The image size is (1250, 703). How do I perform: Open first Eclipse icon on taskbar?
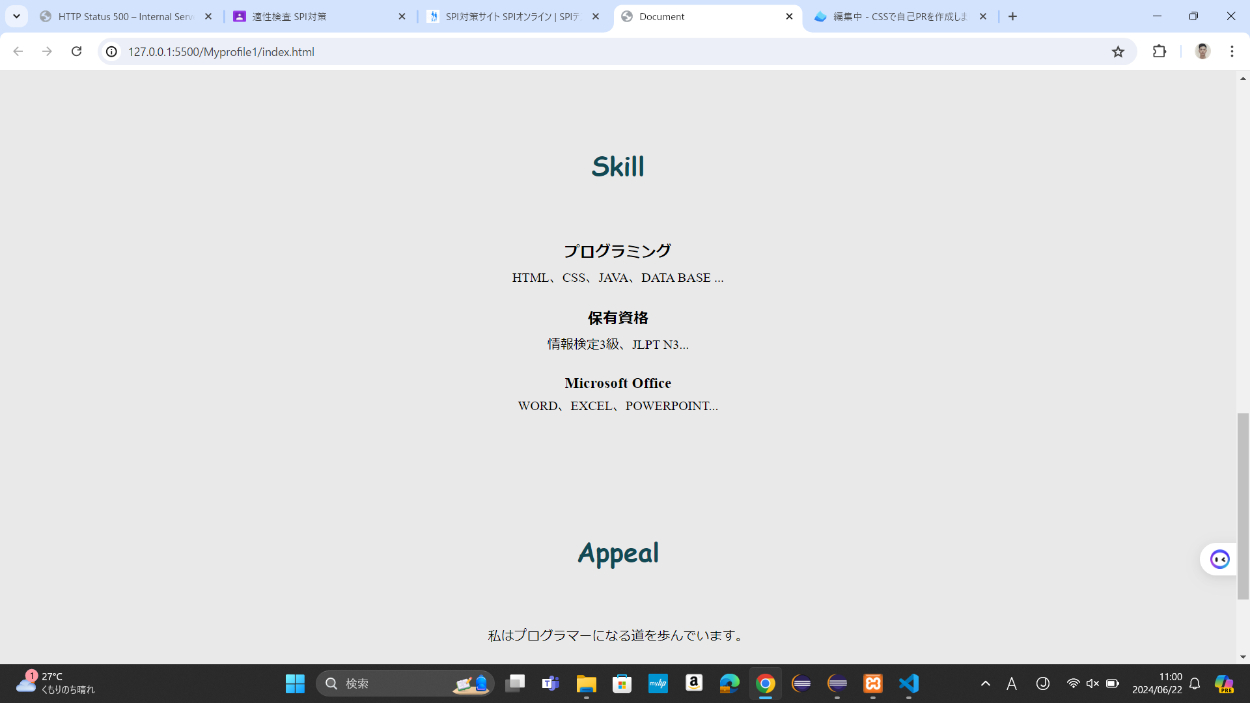(x=801, y=684)
